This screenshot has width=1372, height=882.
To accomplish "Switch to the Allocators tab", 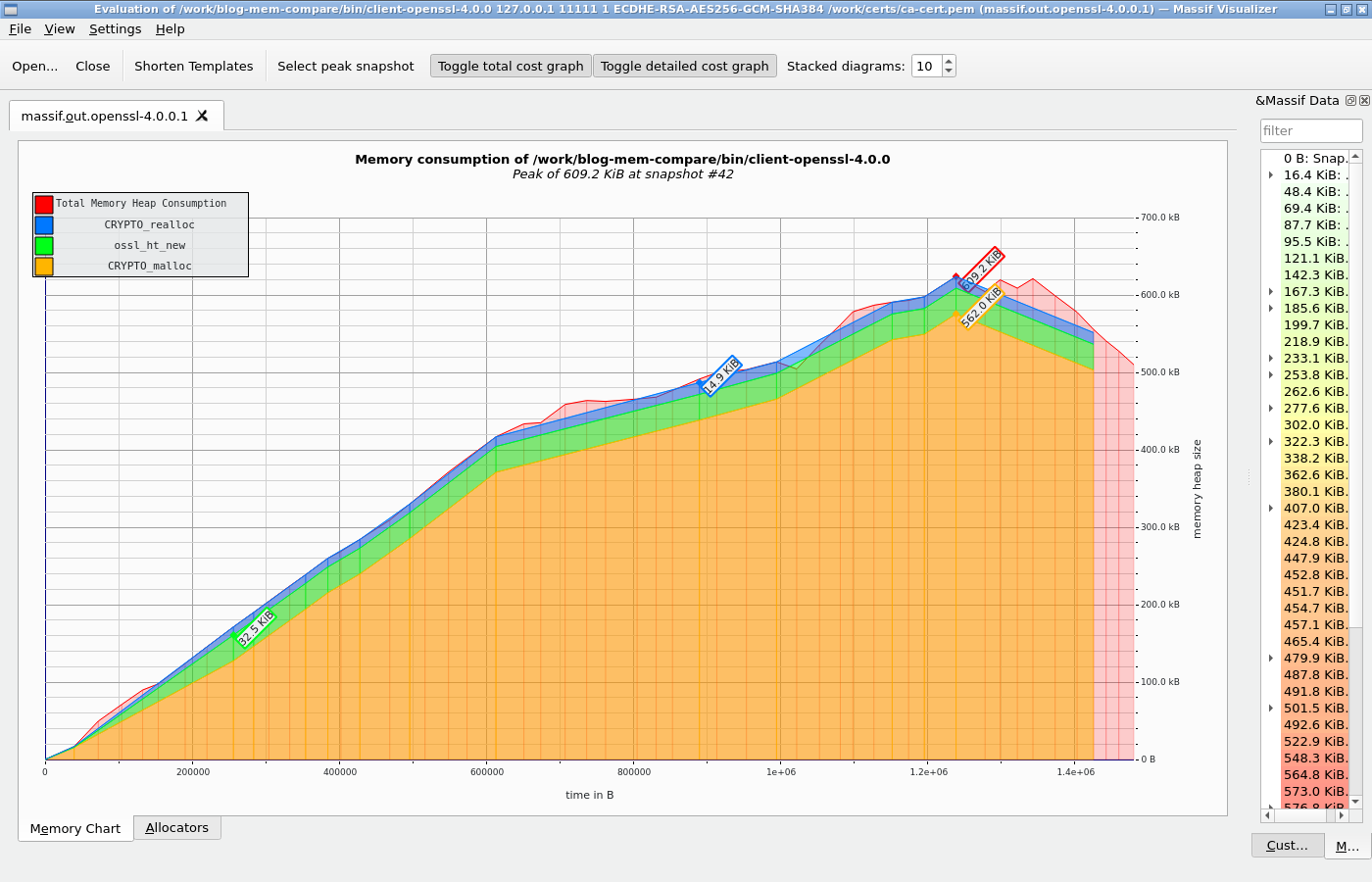I will (x=177, y=827).
